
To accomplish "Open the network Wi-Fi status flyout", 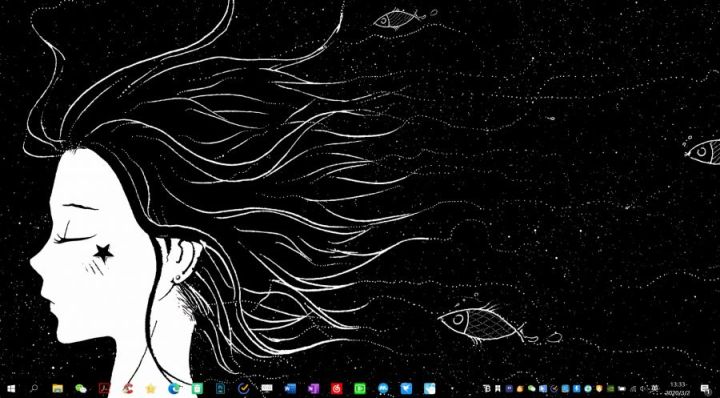I will [633, 389].
